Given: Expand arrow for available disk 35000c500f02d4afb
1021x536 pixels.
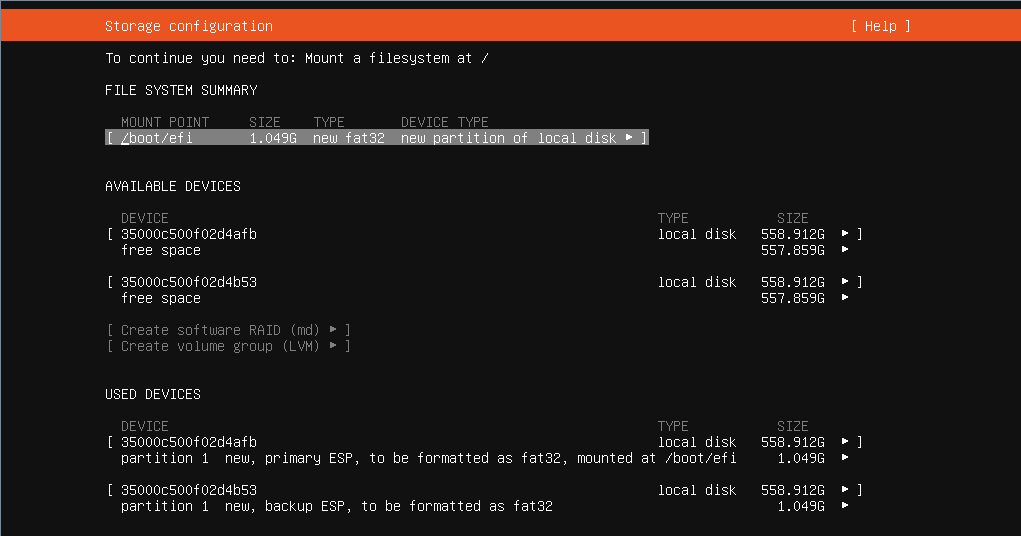Looking at the screenshot, I should click(845, 234).
